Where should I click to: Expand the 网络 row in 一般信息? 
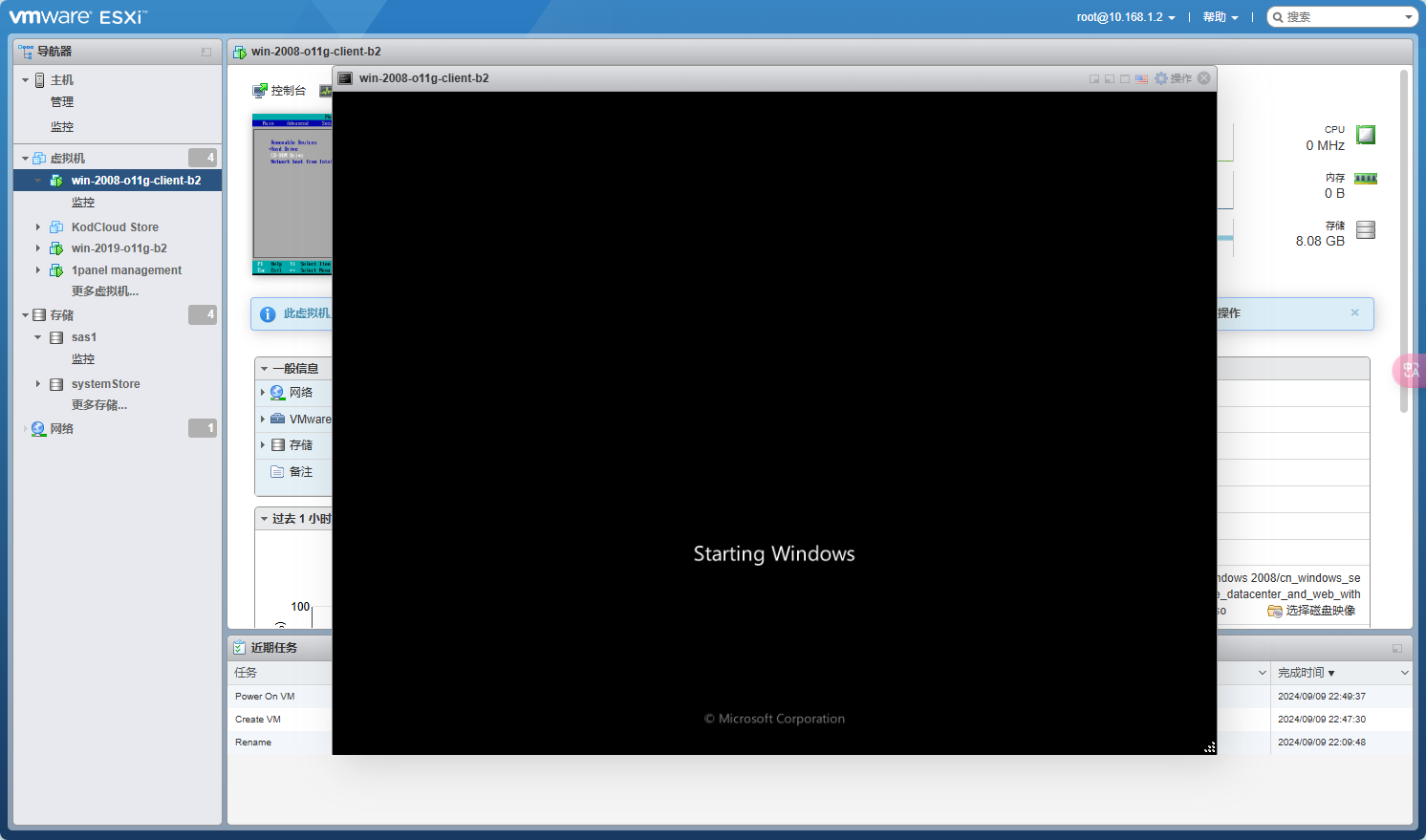pos(263,393)
